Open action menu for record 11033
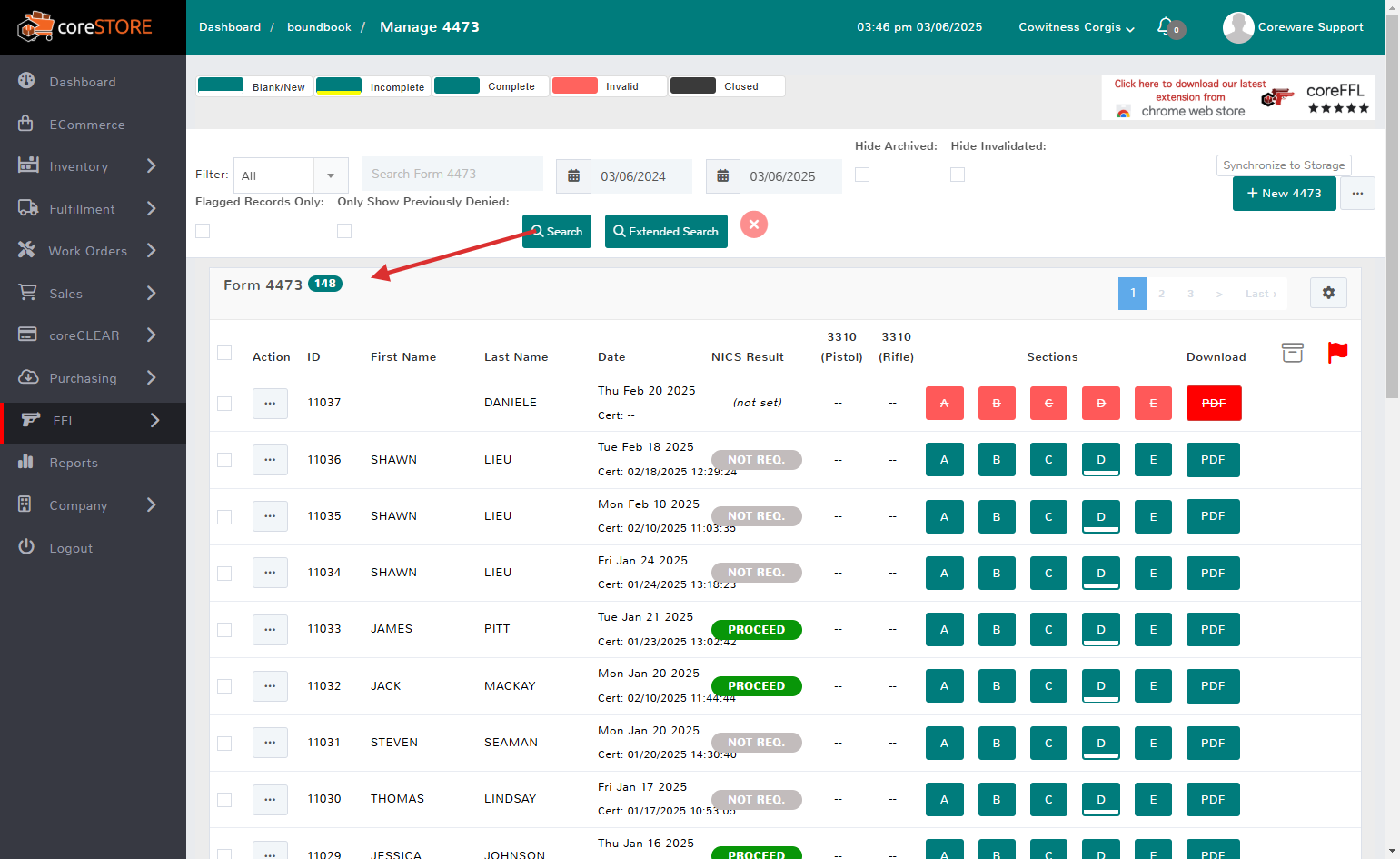Viewport: 1400px width, 859px height. pos(270,629)
